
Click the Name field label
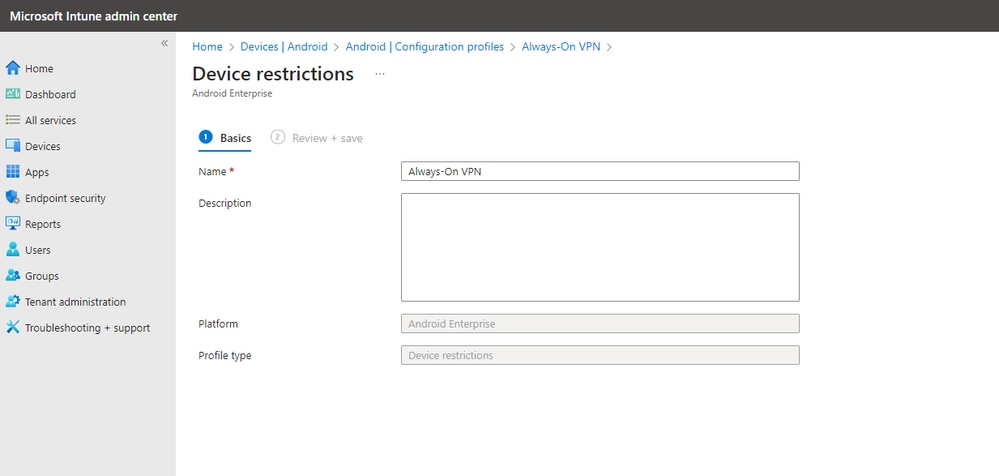216,171
